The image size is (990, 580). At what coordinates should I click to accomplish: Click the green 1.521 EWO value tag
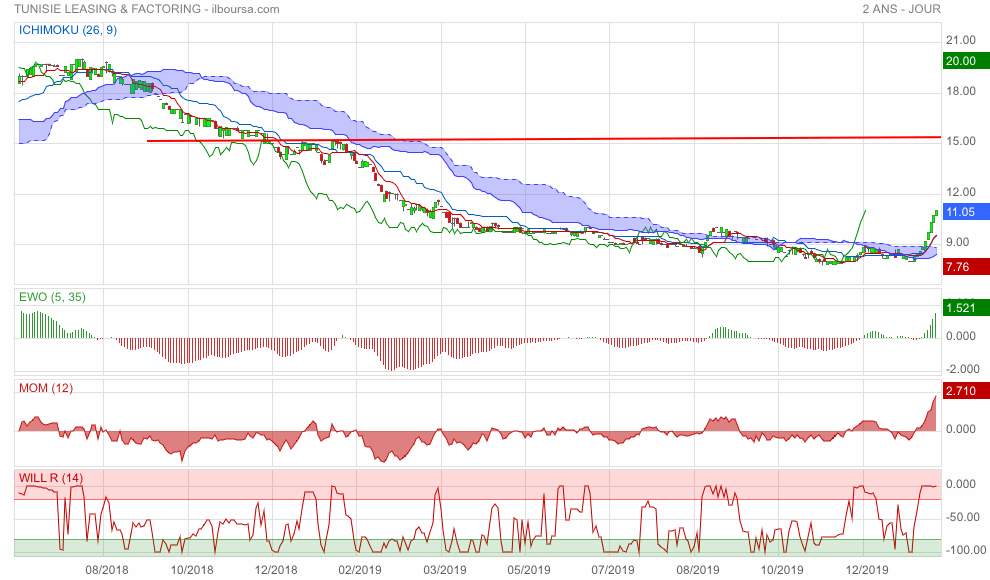point(966,308)
